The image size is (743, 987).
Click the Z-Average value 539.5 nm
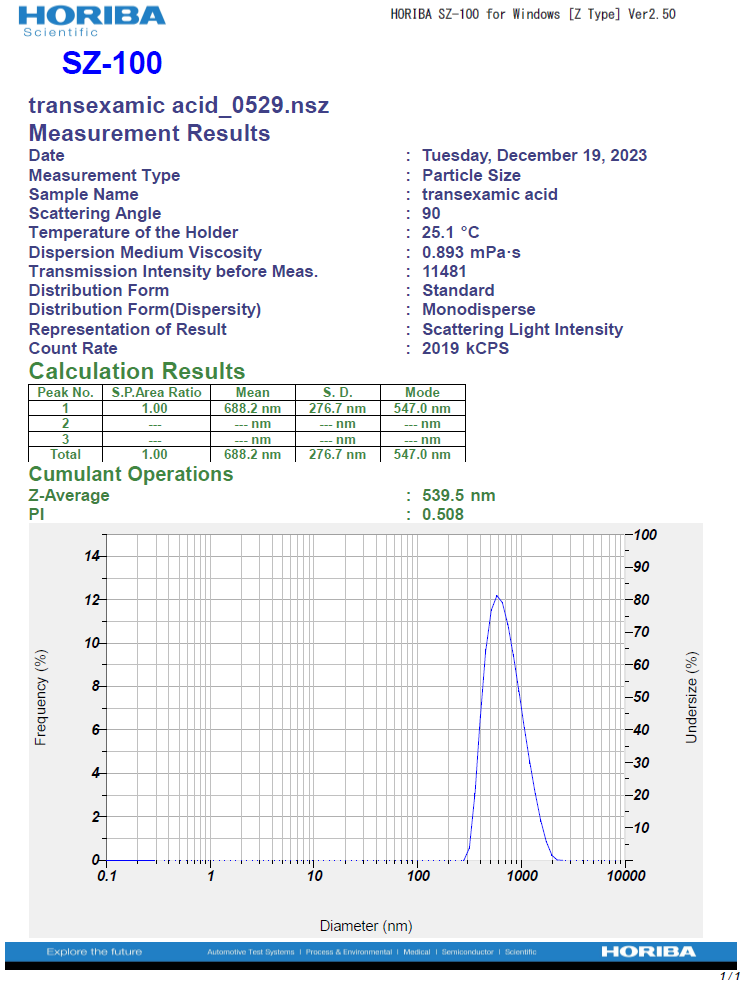coord(458,495)
